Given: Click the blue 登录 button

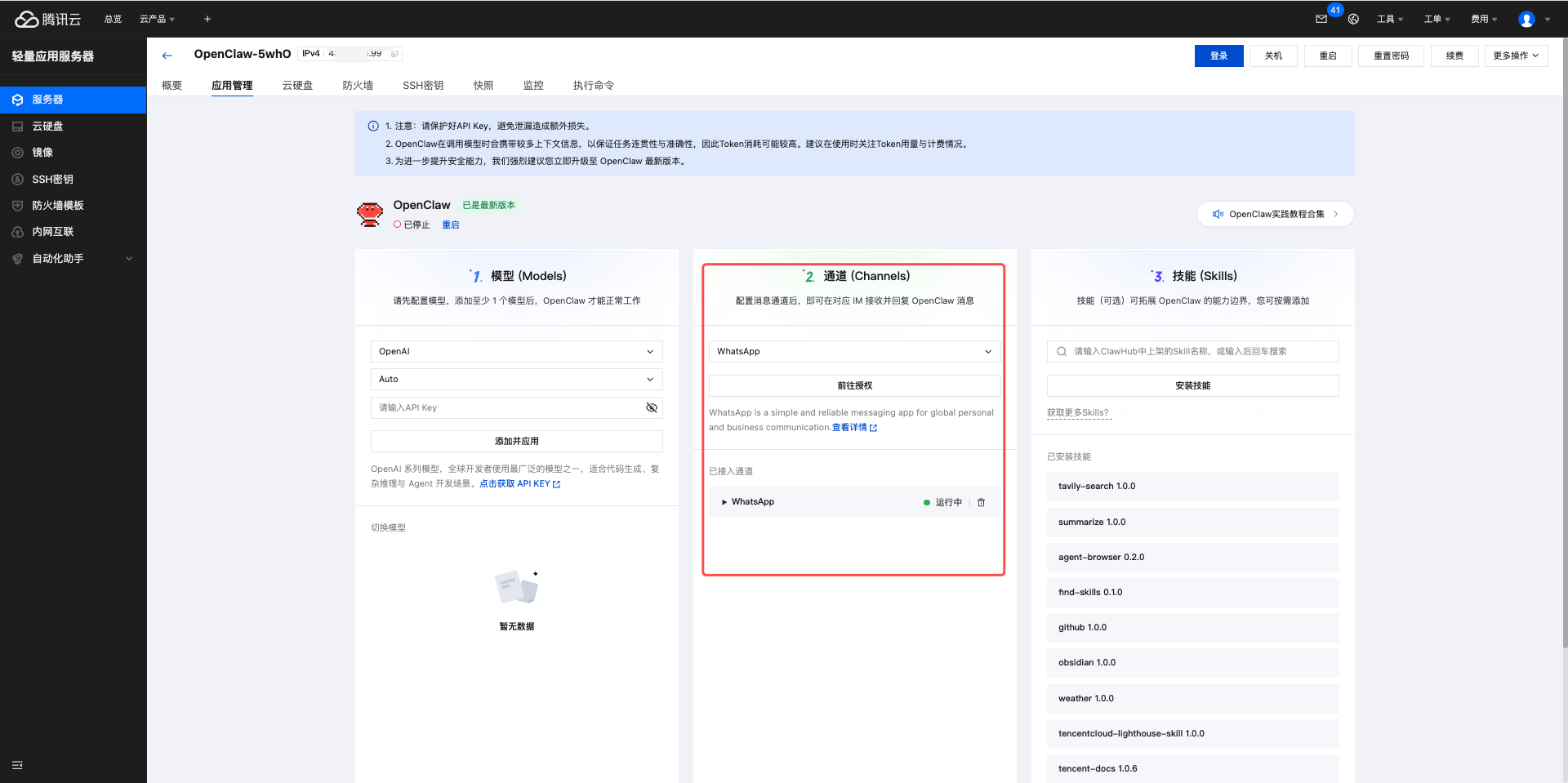Looking at the screenshot, I should 1218,56.
